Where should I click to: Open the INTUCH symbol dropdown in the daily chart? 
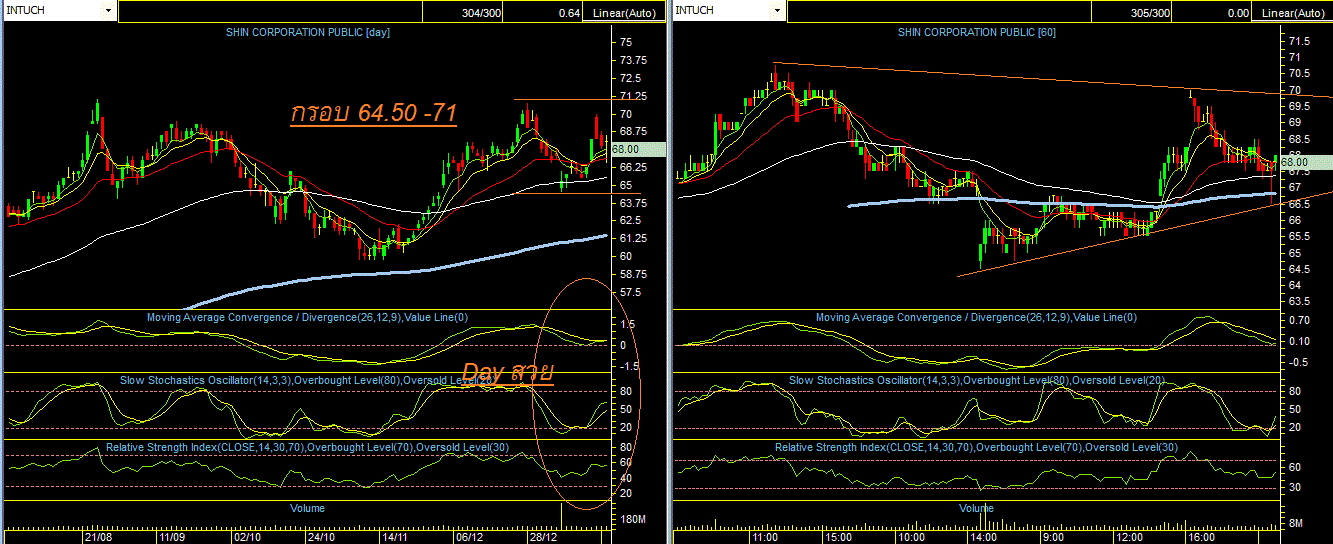[108, 10]
